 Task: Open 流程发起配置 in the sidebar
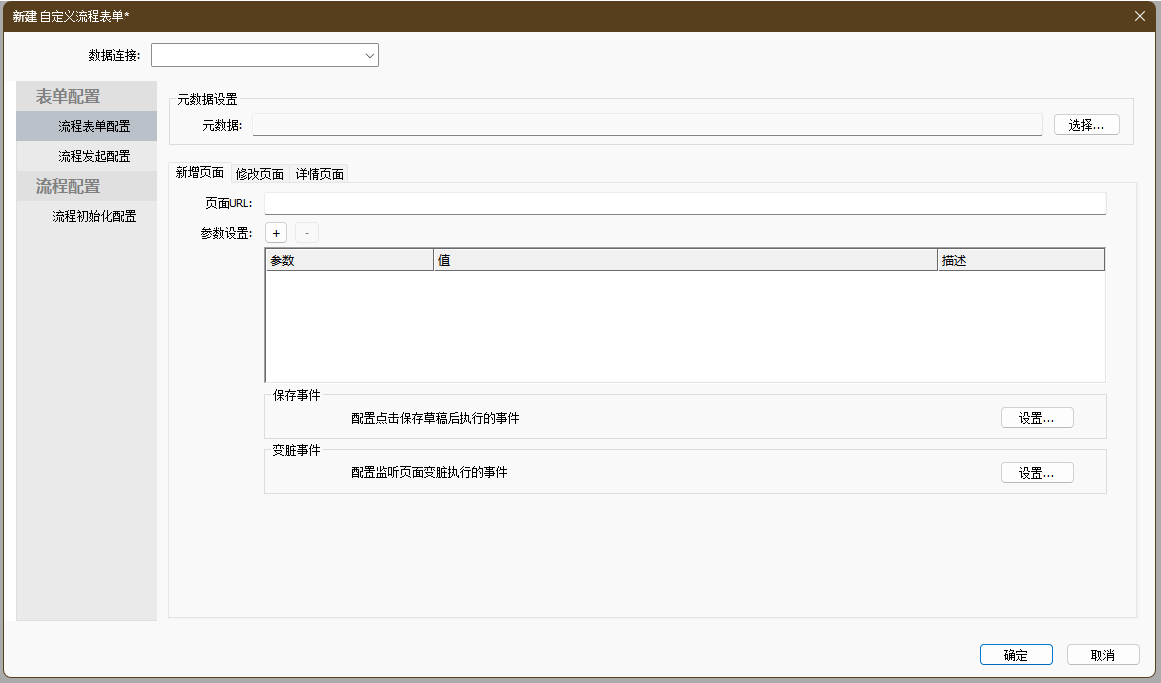click(x=94, y=156)
